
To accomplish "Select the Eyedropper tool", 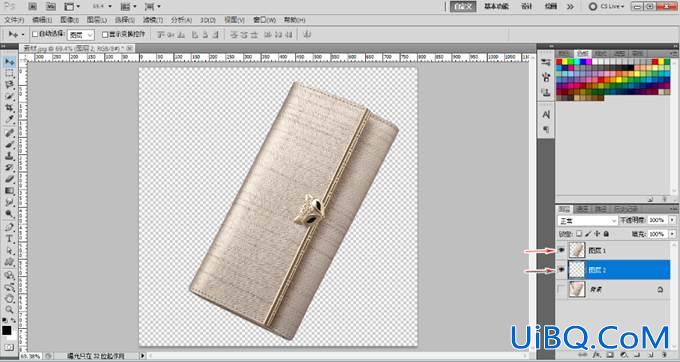I will (x=9, y=119).
